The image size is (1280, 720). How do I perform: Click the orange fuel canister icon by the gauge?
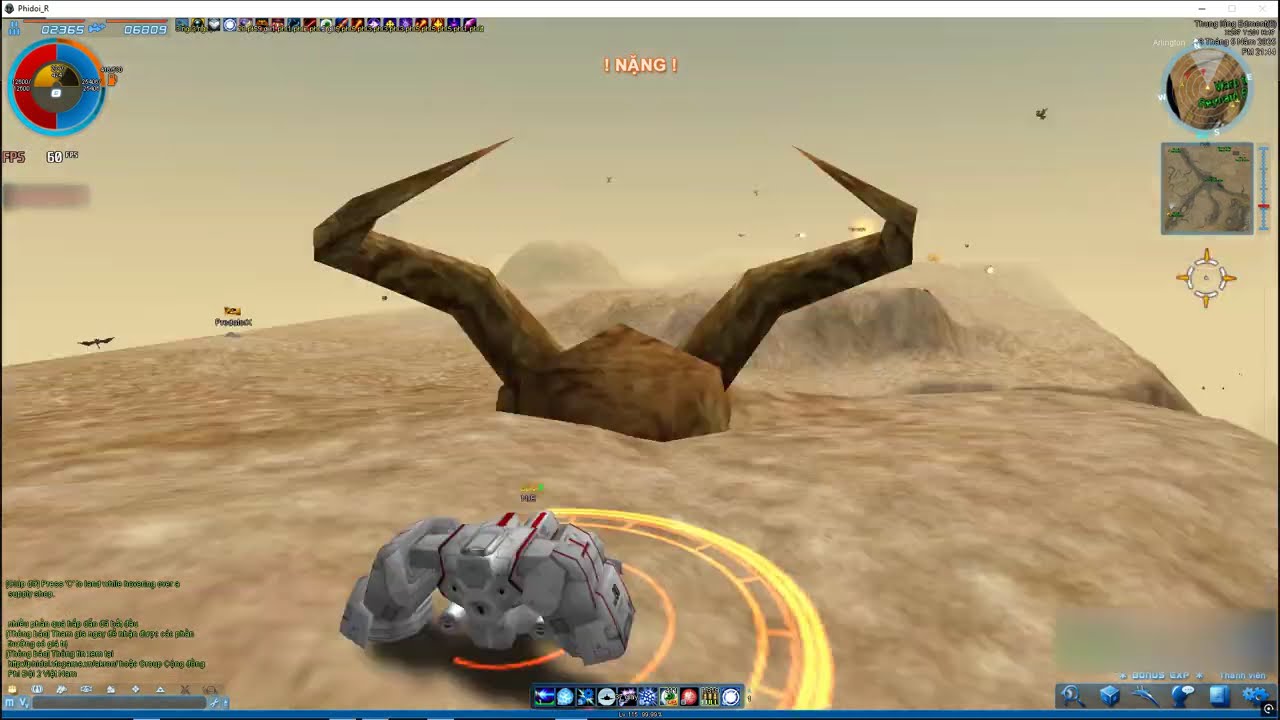(112, 78)
